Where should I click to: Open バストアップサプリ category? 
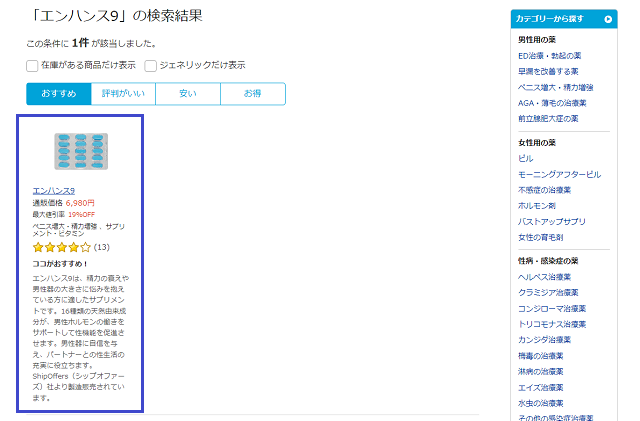click(552, 221)
